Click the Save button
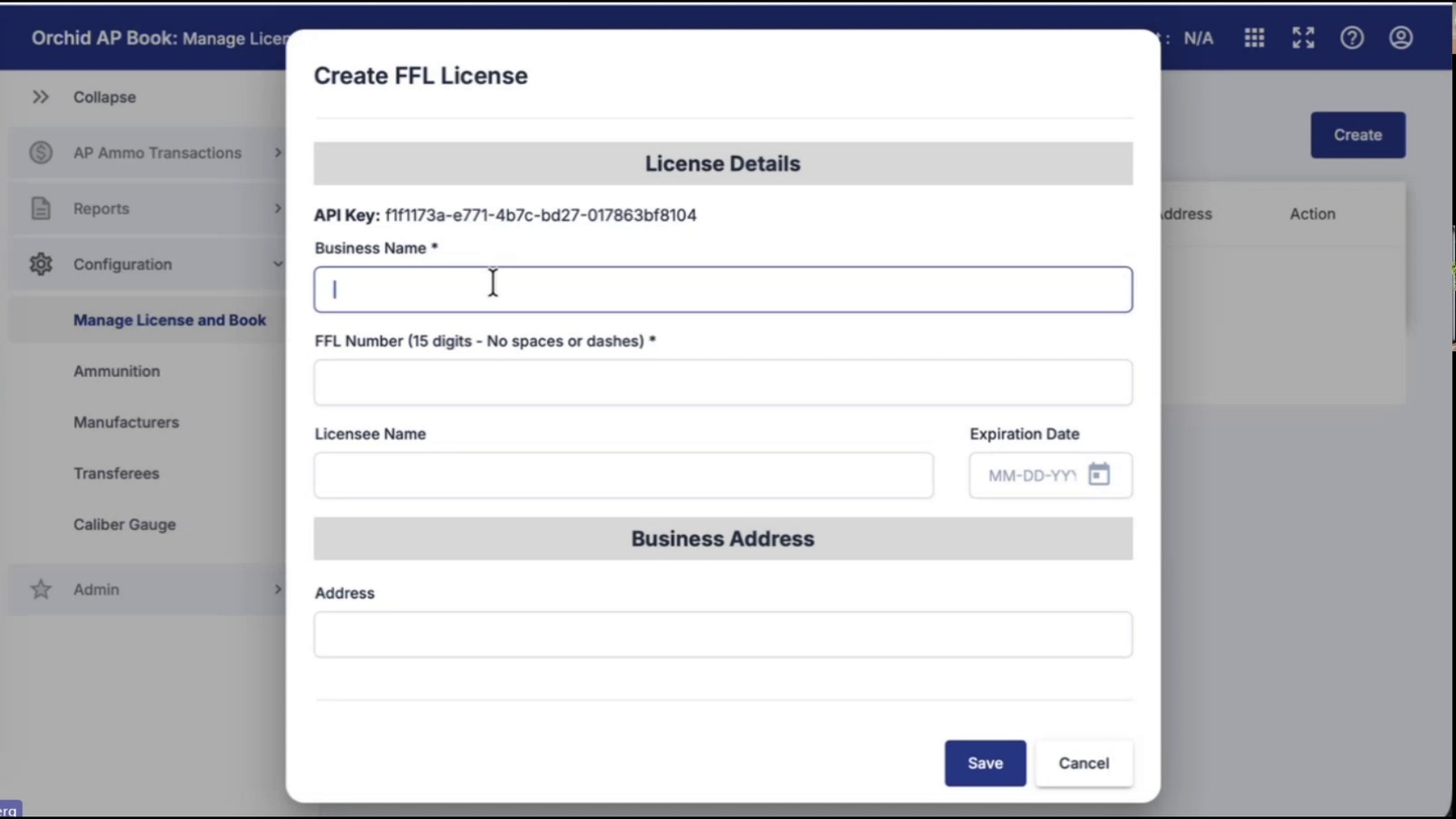The height and width of the screenshot is (819, 1456). pos(985,763)
